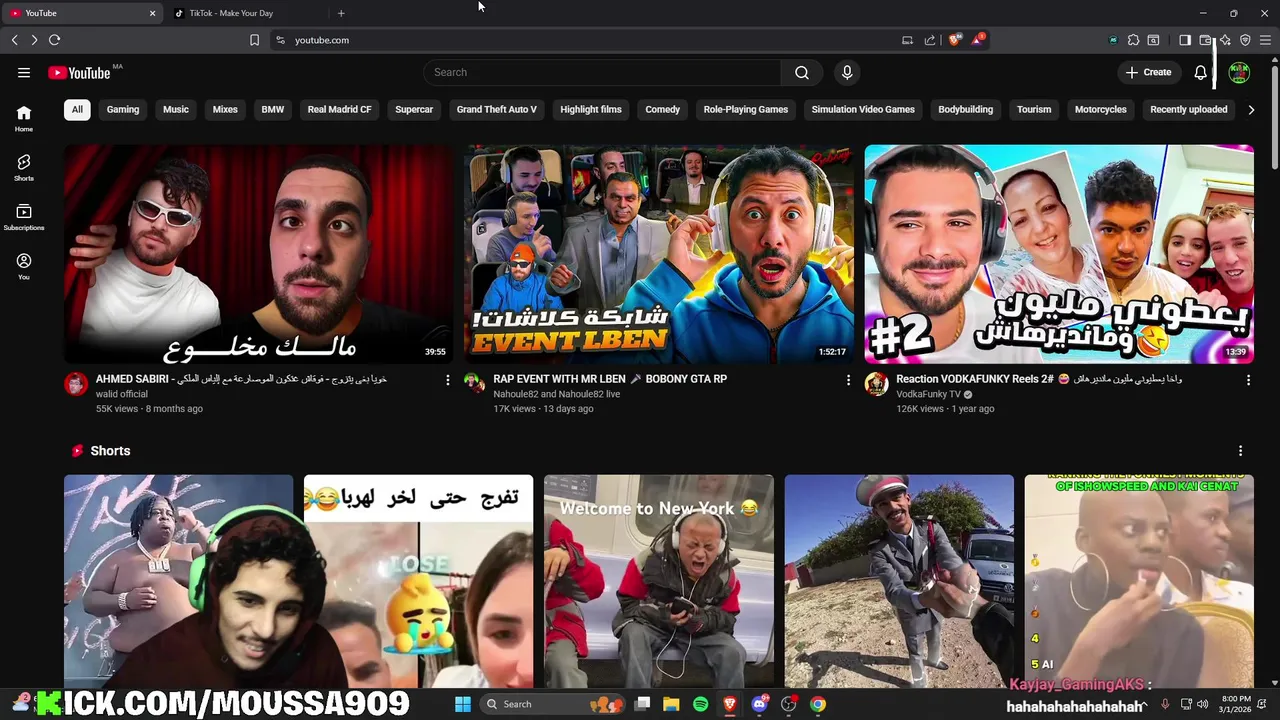Open YouTube notifications bell

pos(1201,72)
